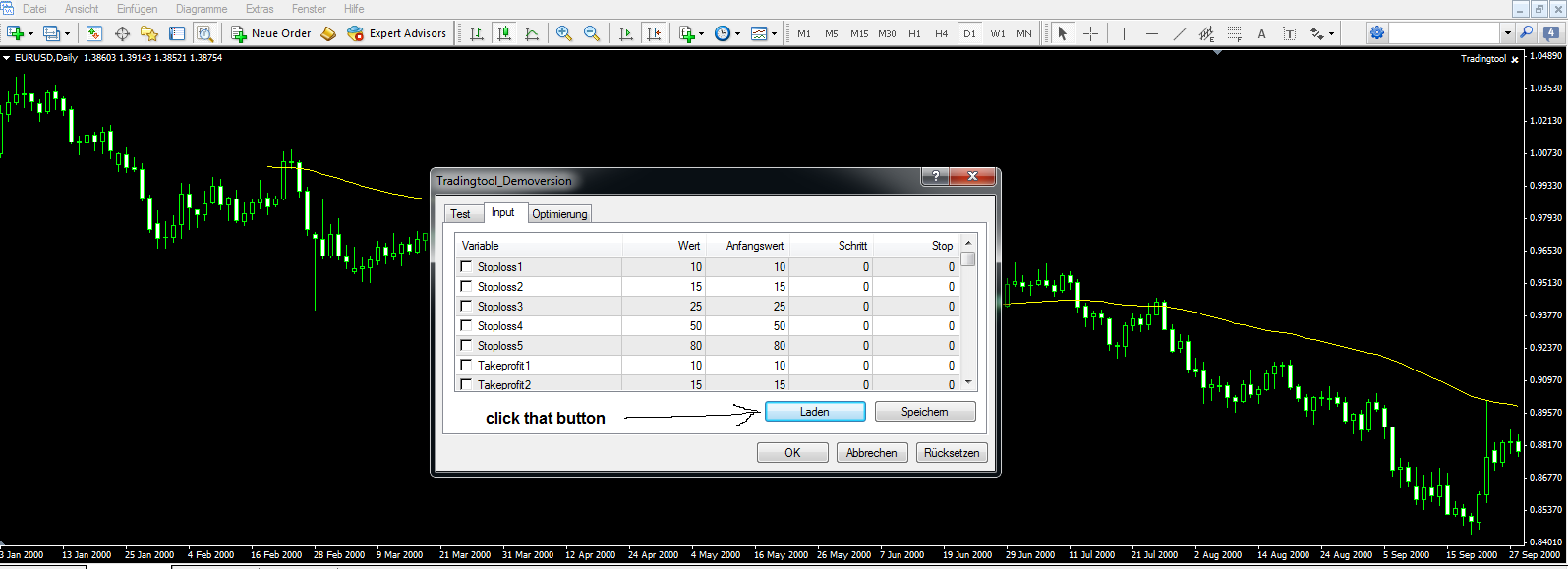Select the Fibonacci retracement tool
Image resolution: width=1568 pixels, height=569 pixels.
tap(1235, 33)
